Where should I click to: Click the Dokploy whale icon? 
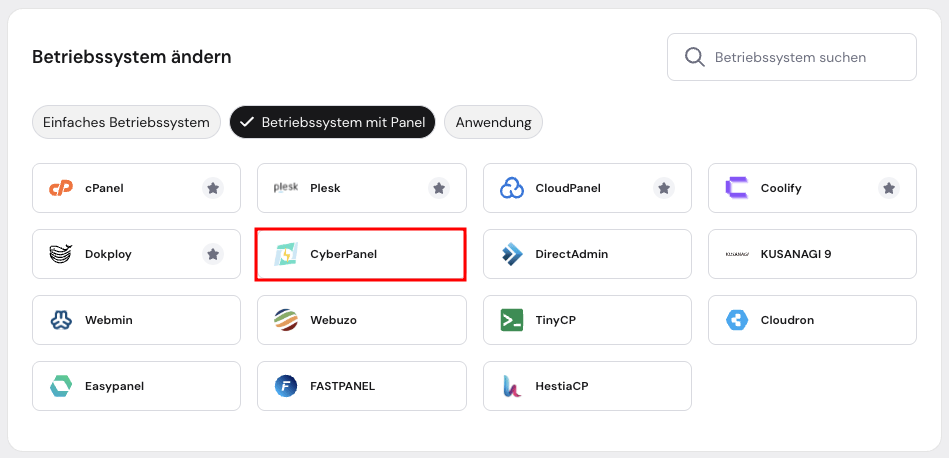(61, 254)
